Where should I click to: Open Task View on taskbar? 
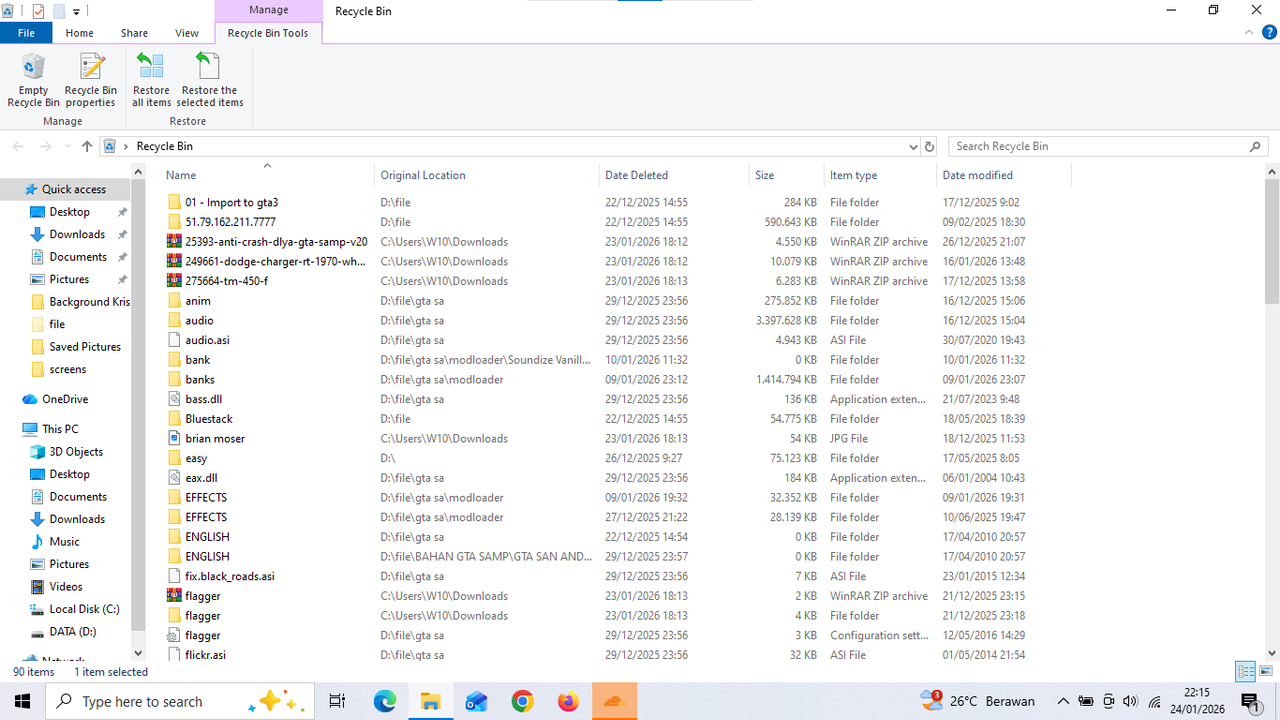pyautogui.click(x=337, y=701)
